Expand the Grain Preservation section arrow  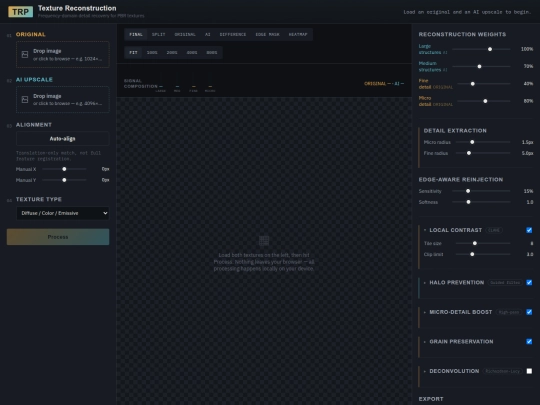tap(425, 342)
